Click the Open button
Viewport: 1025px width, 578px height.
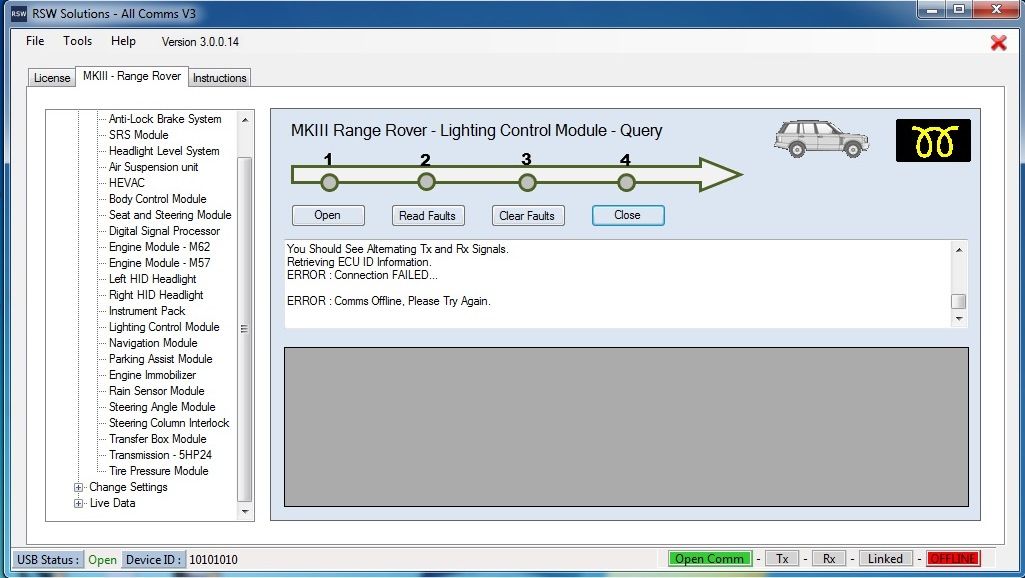pos(328,215)
